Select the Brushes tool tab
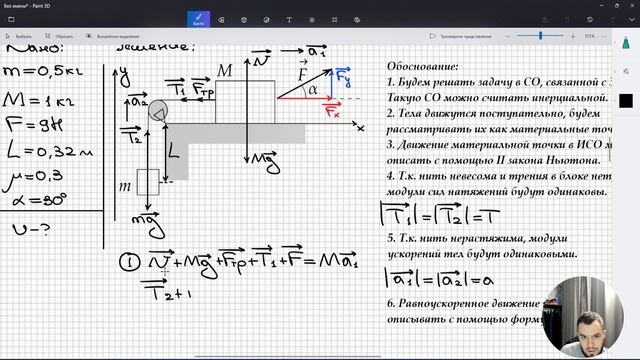 click(x=199, y=20)
